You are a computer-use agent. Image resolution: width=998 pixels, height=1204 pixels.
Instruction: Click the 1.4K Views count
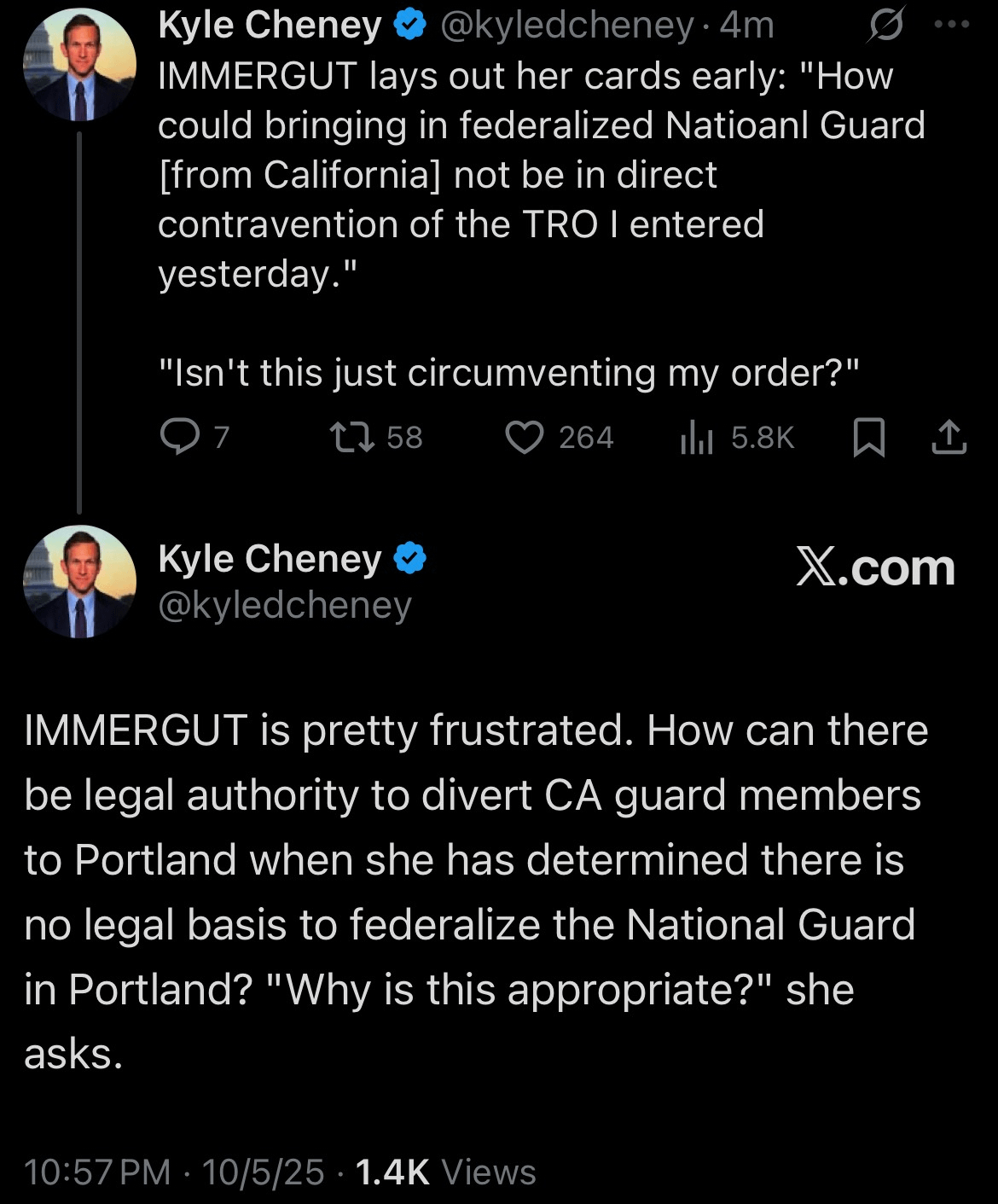pos(445,1172)
